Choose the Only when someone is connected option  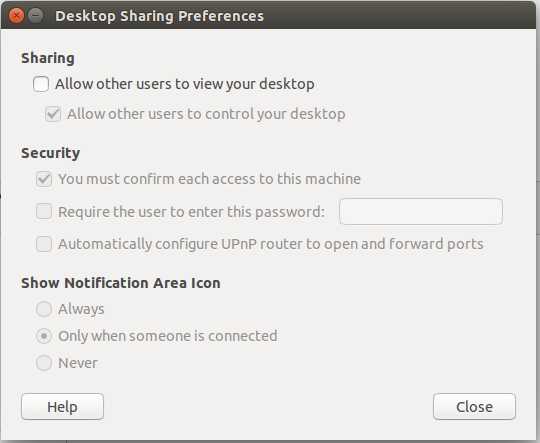44,336
